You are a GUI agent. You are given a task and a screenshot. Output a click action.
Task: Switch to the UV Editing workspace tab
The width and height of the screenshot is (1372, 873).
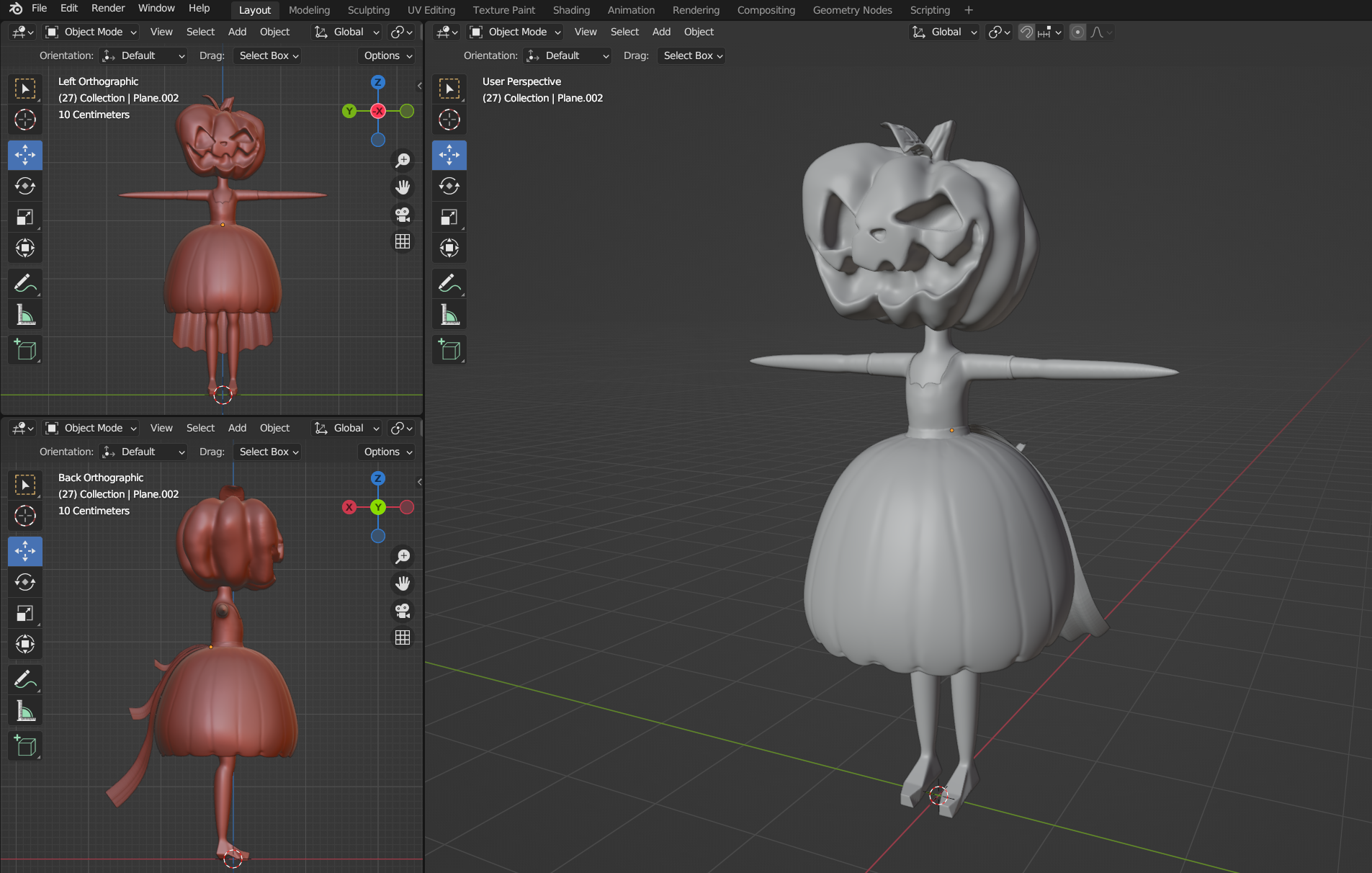[431, 10]
